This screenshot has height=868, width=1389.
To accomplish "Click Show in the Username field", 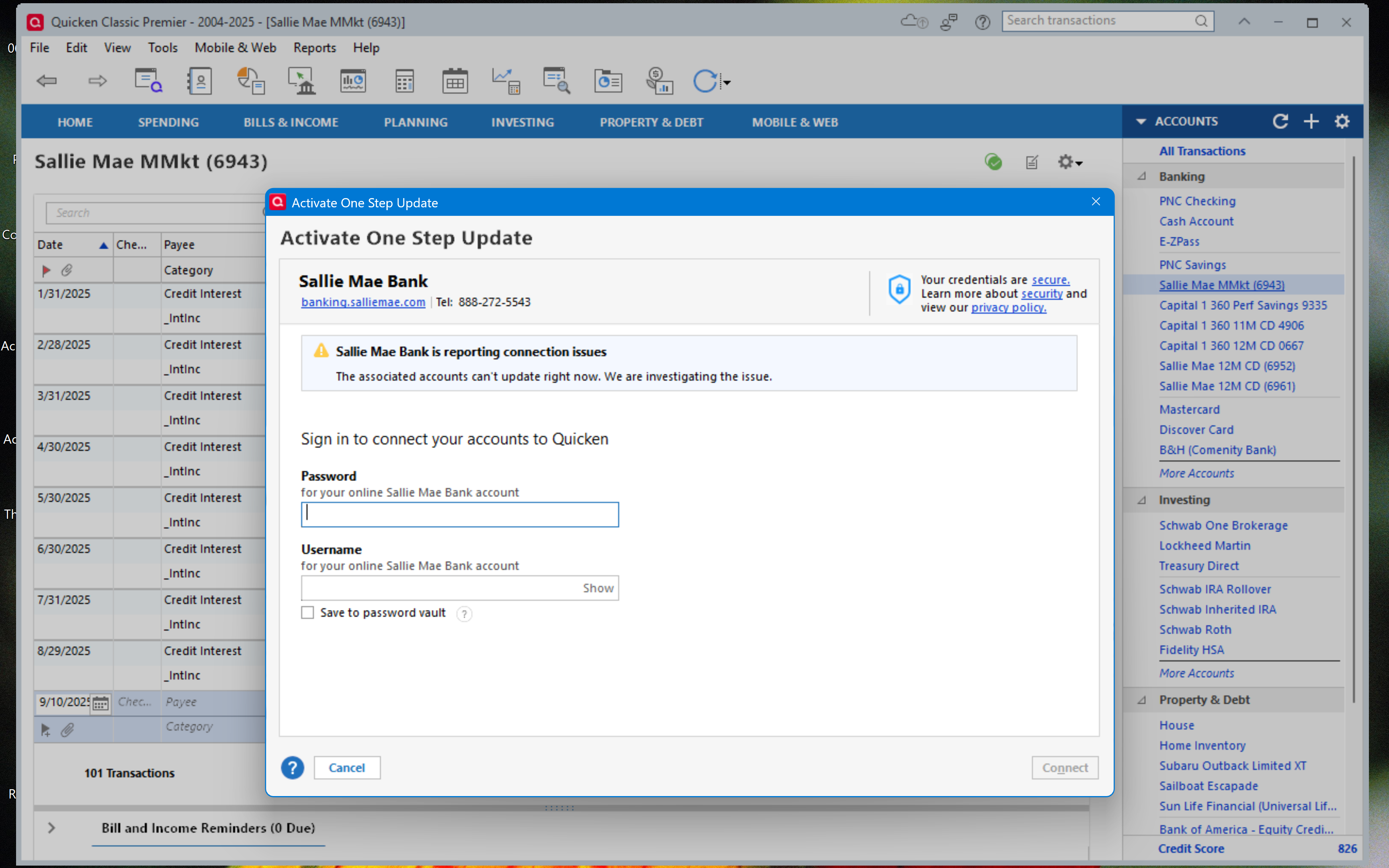I will [598, 588].
